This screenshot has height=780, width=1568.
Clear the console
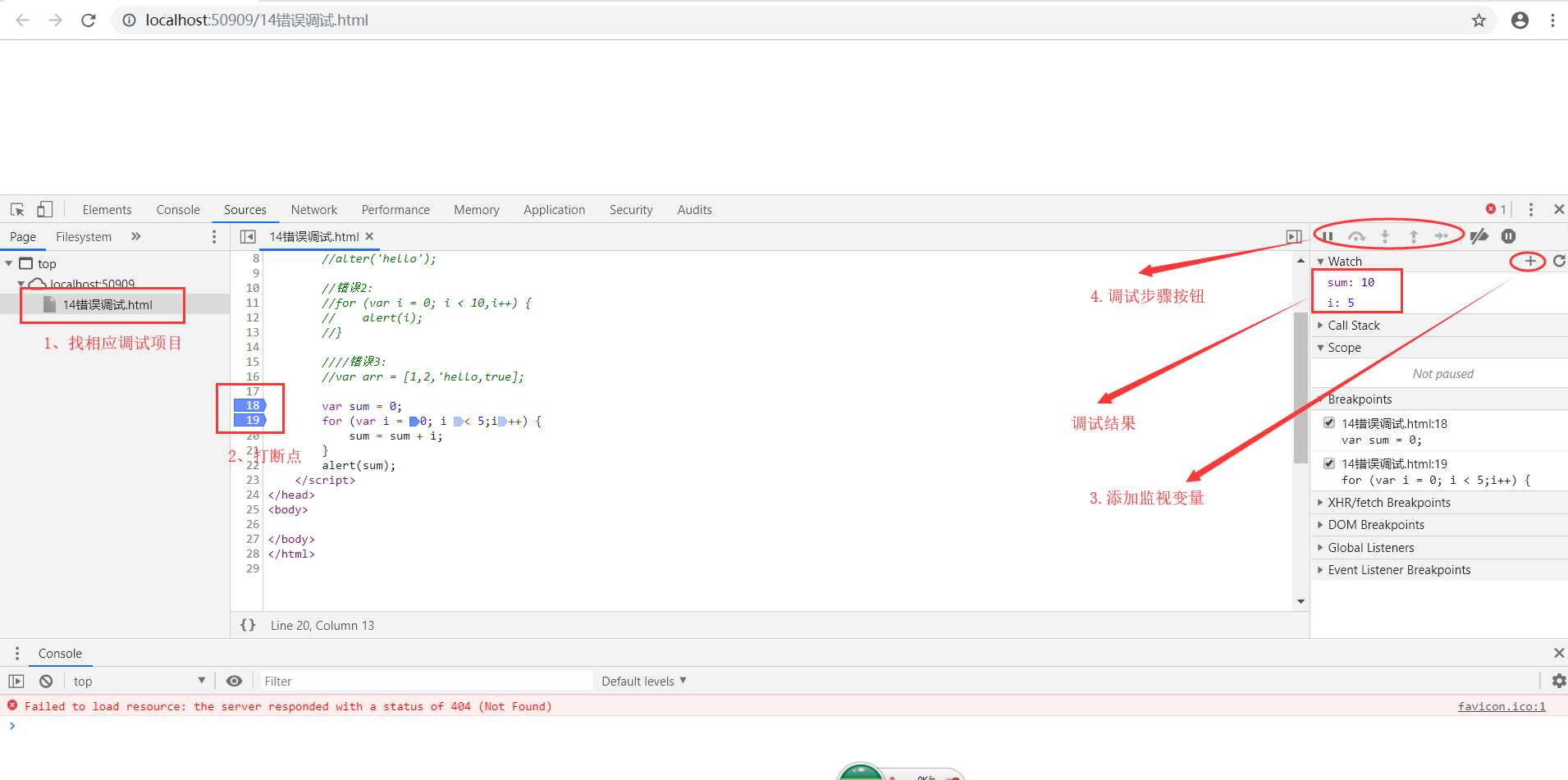click(x=46, y=681)
